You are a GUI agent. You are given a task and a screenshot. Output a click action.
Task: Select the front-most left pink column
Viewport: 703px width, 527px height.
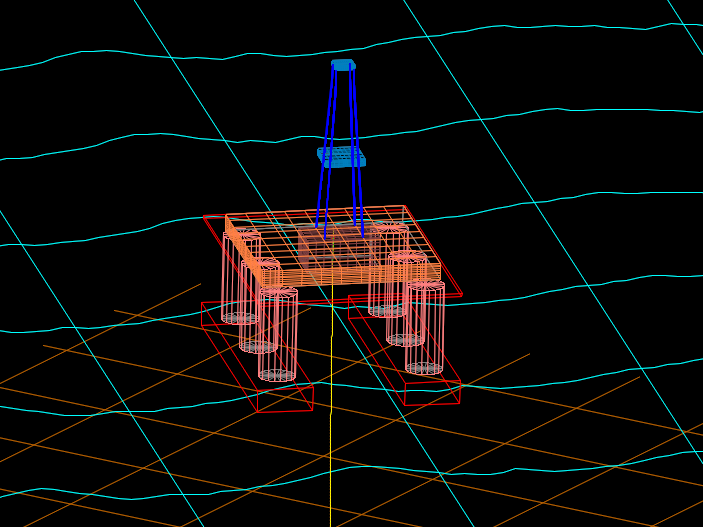pos(278,335)
